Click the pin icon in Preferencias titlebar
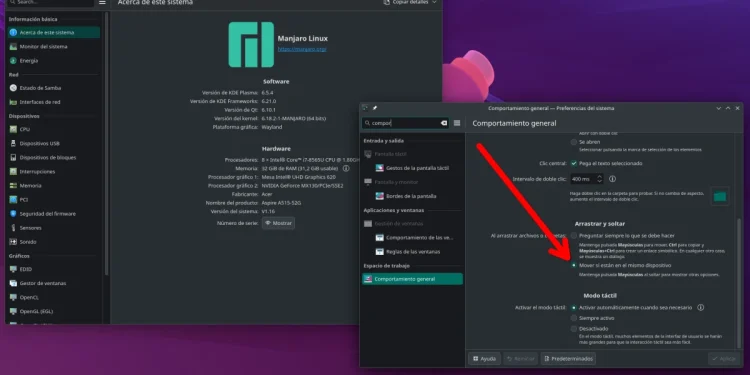The width and height of the screenshot is (750, 375). pyautogui.click(x=375, y=108)
